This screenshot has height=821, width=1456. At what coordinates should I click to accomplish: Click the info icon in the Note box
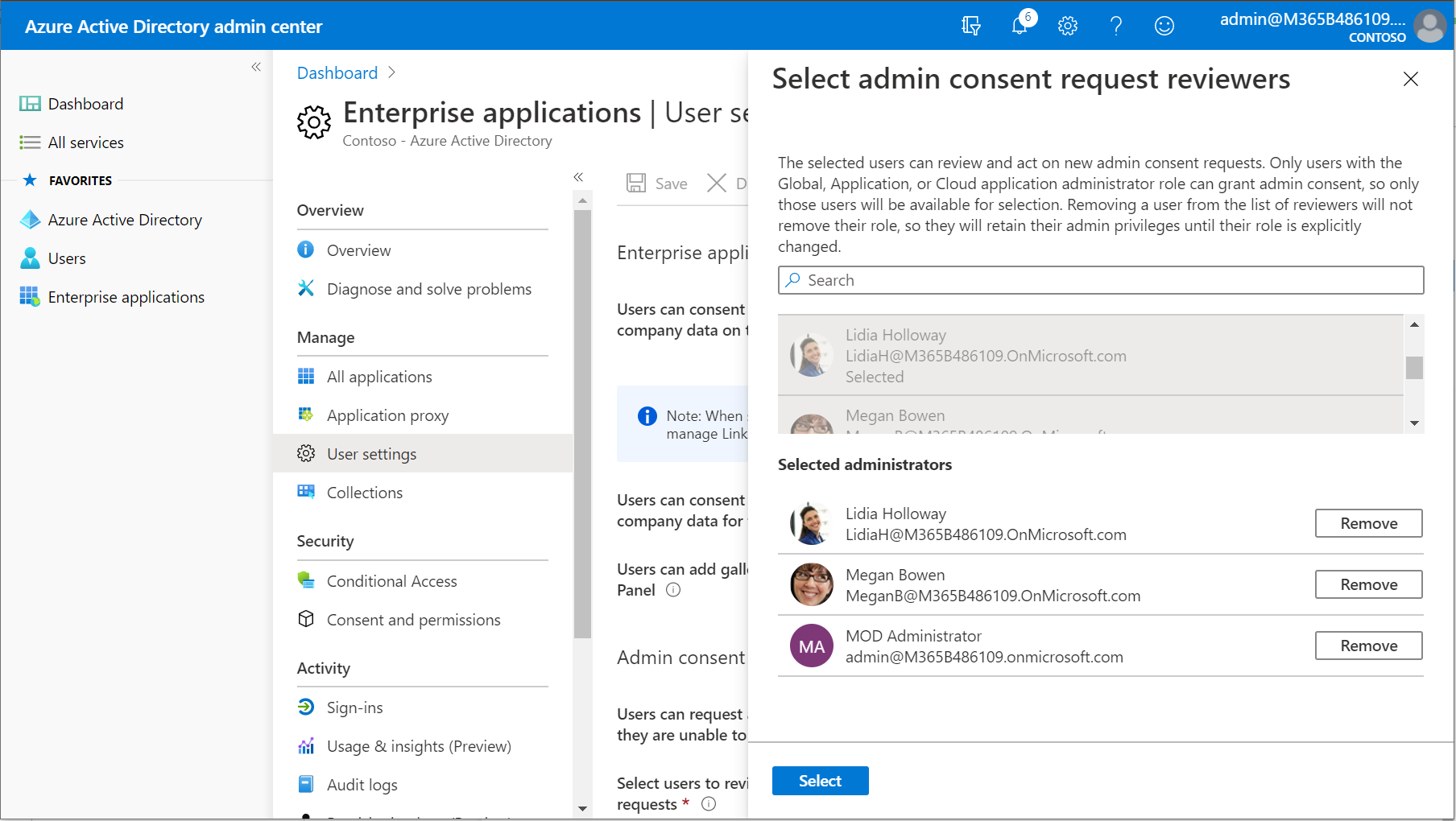click(x=647, y=416)
